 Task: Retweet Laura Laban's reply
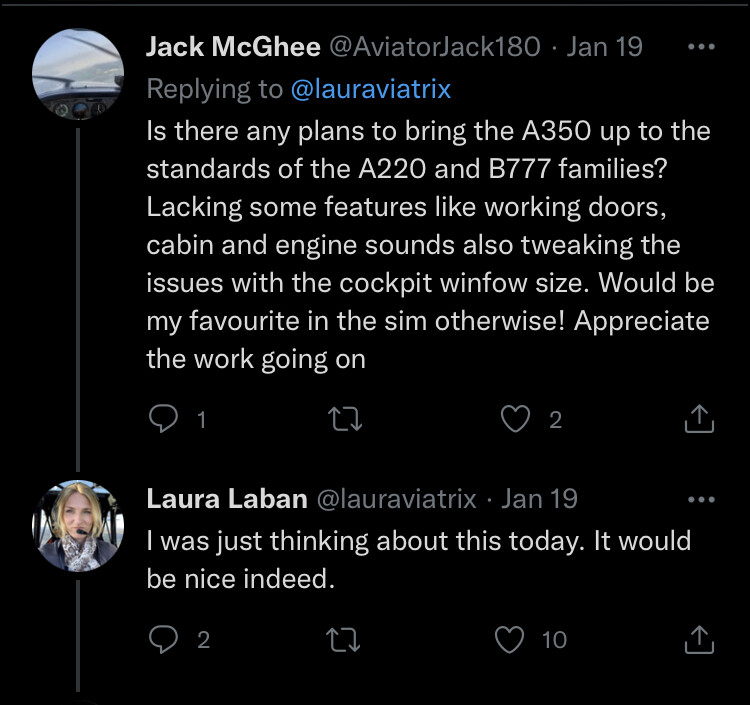346,639
